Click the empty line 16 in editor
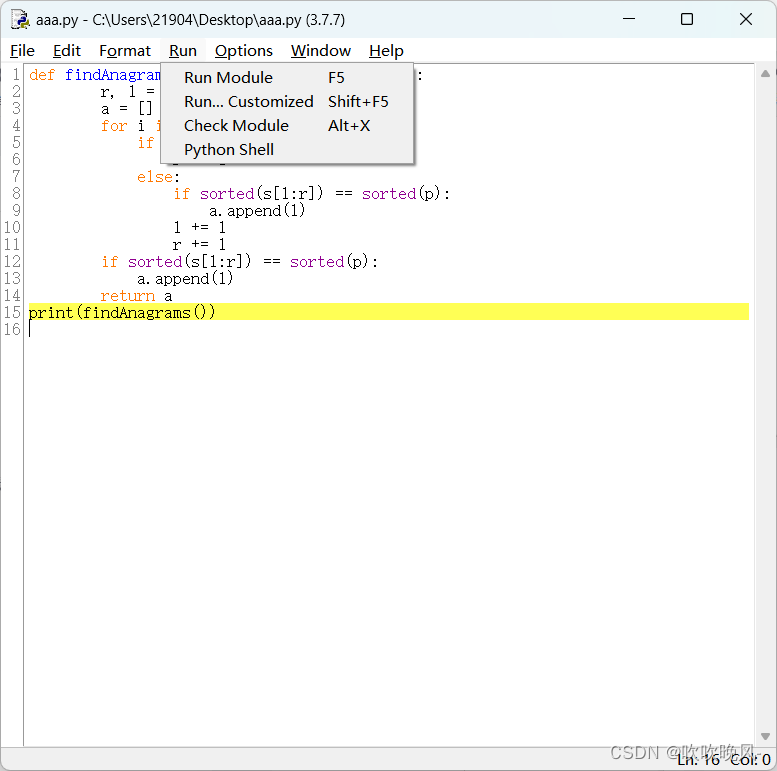The height and width of the screenshot is (771, 777). pyautogui.click(x=388, y=330)
